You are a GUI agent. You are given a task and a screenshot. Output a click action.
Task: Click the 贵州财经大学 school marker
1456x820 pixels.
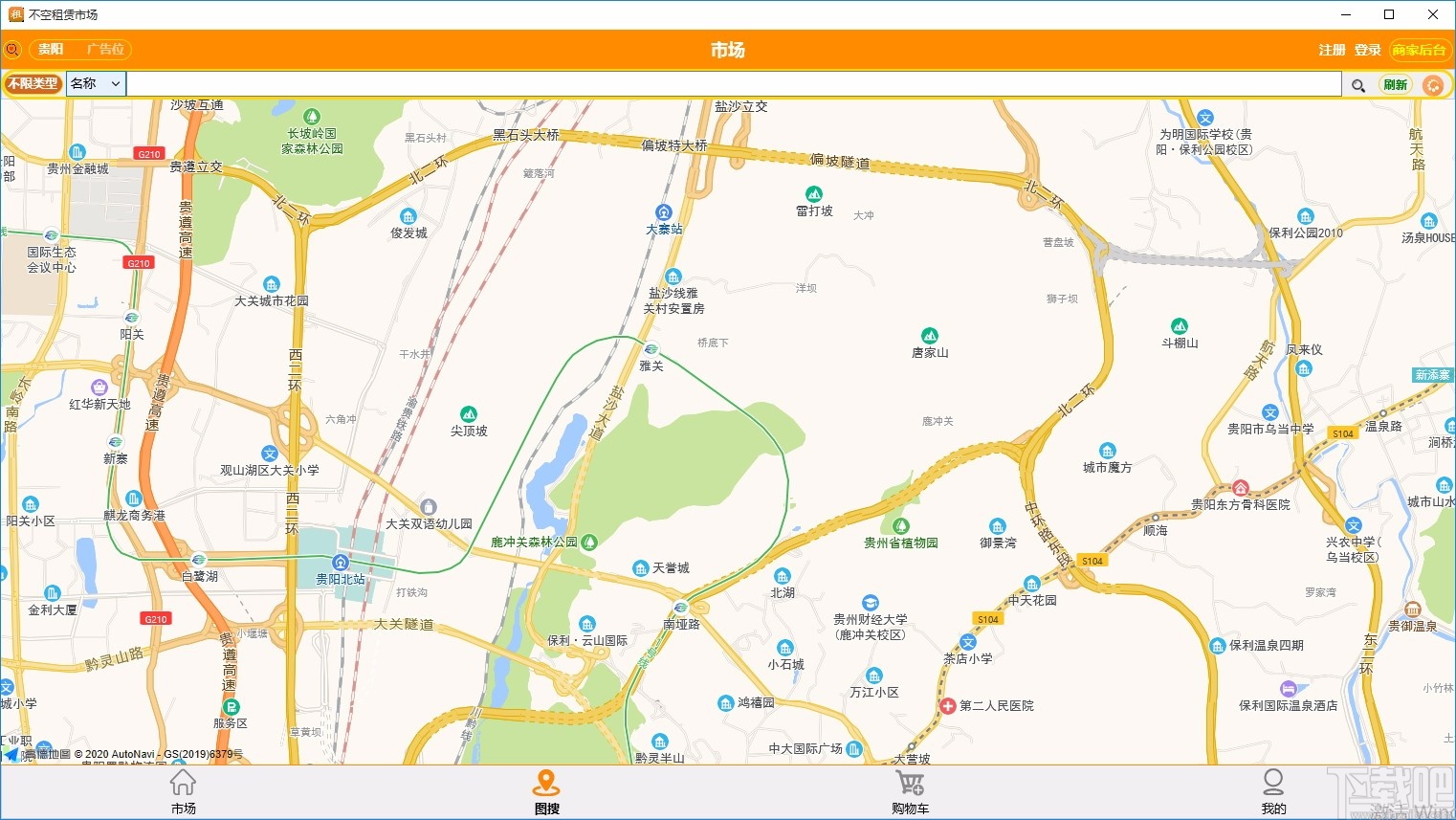870,603
